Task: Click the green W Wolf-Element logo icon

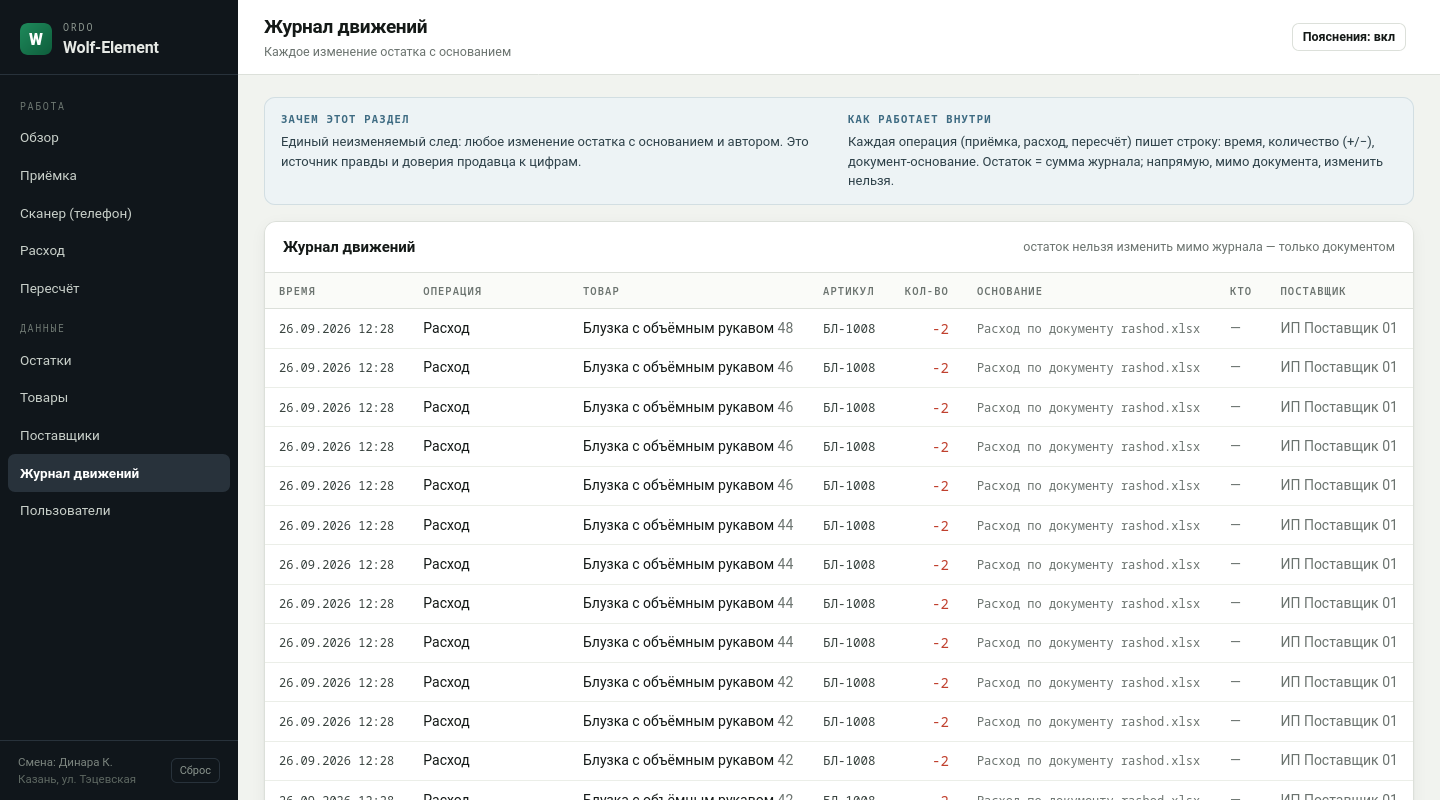Action: (x=36, y=39)
